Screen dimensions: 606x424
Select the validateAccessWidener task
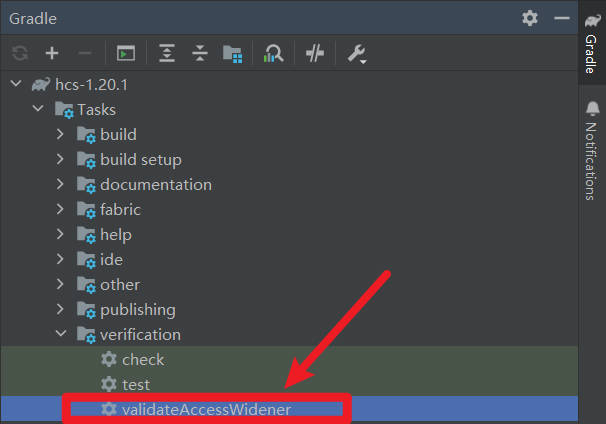(x=289, y=410)
